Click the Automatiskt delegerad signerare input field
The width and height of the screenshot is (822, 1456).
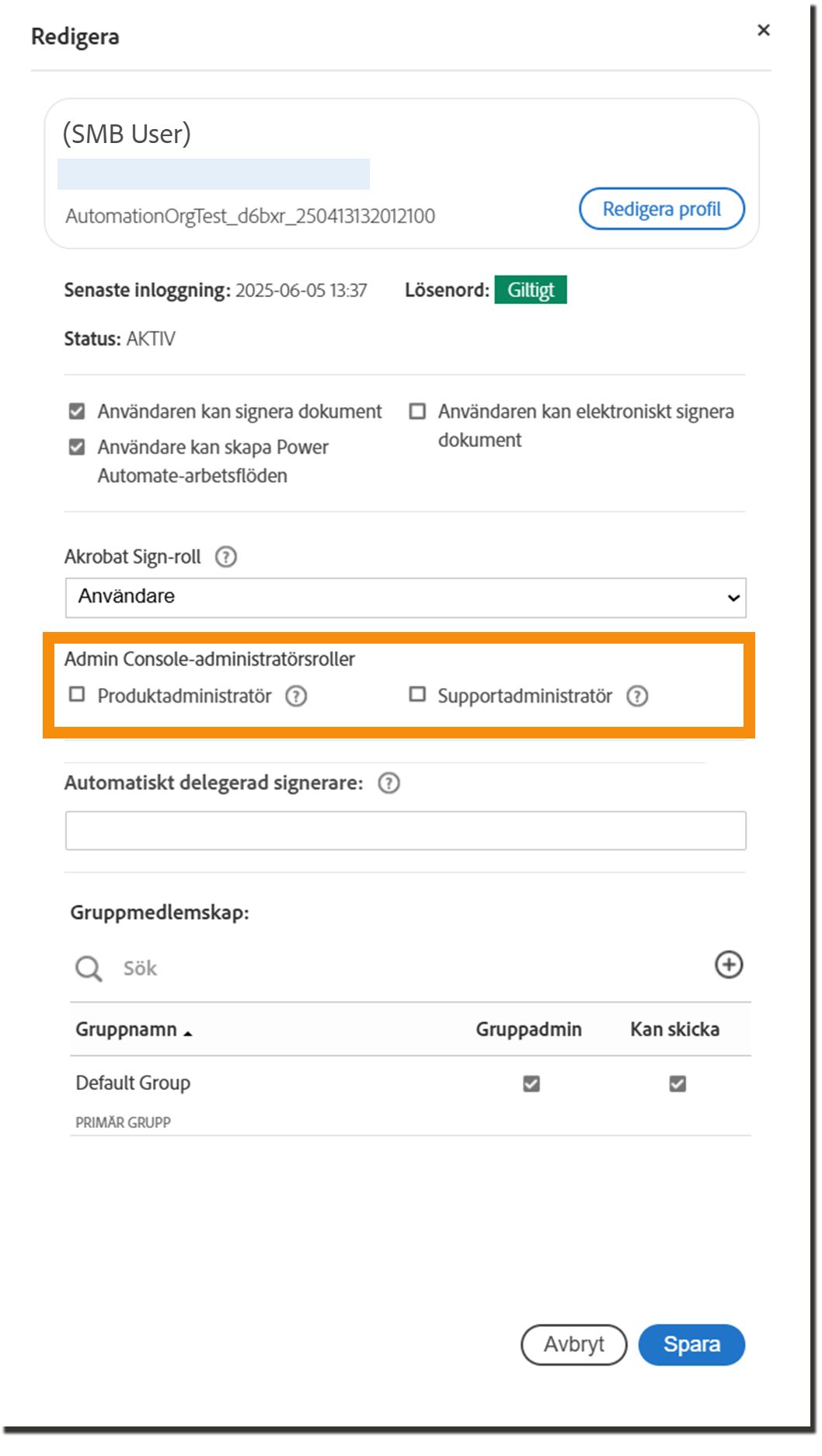(x=406, y=830)
